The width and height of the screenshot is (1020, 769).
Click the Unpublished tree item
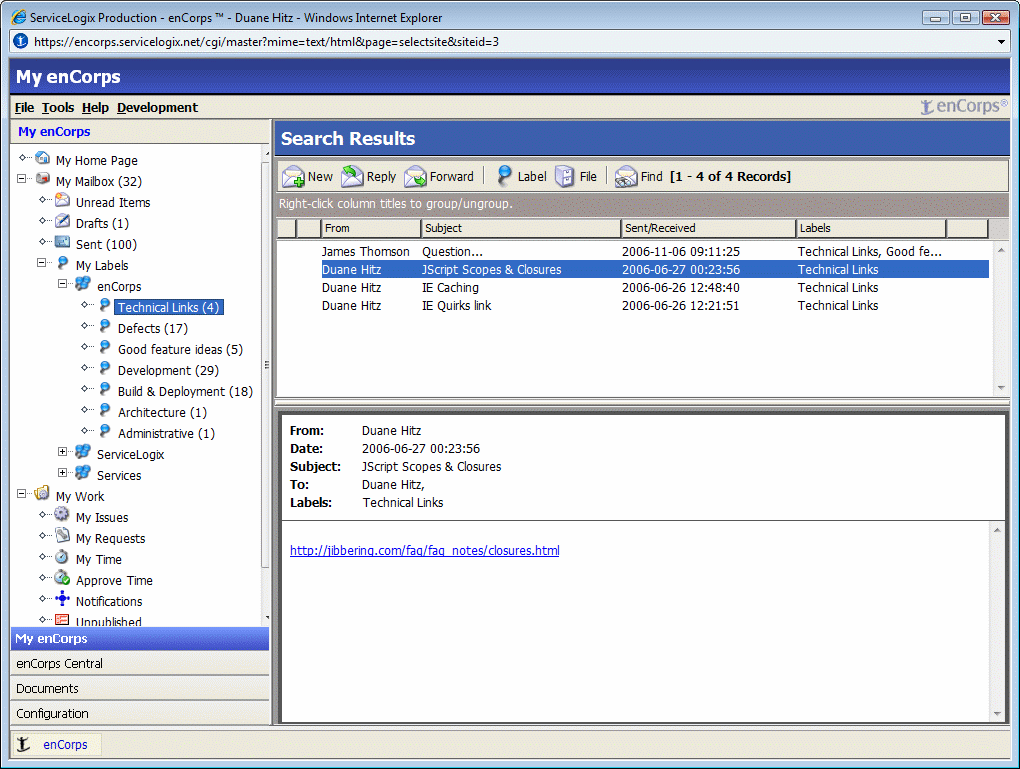coord(109,621)
